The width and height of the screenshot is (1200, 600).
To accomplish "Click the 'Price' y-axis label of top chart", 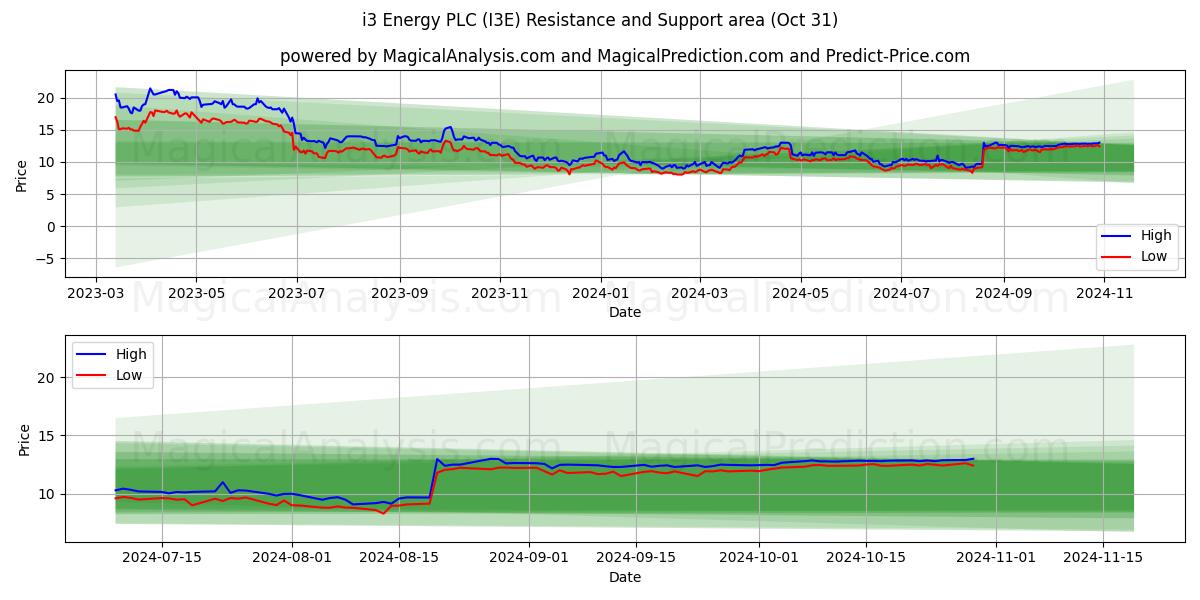I will pyautogui.click(x=23, y=174).
